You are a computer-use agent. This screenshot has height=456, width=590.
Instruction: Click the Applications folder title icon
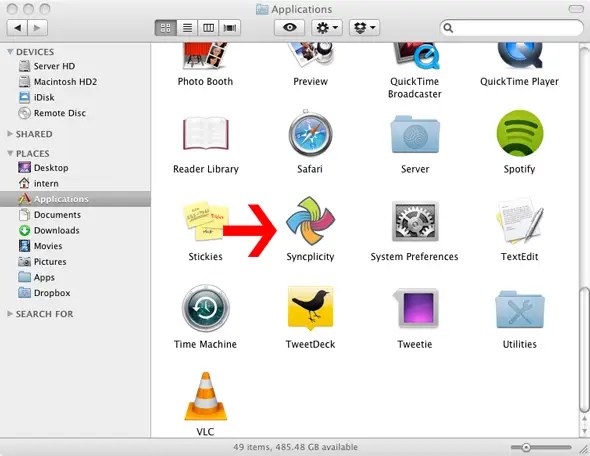(262, 9)
